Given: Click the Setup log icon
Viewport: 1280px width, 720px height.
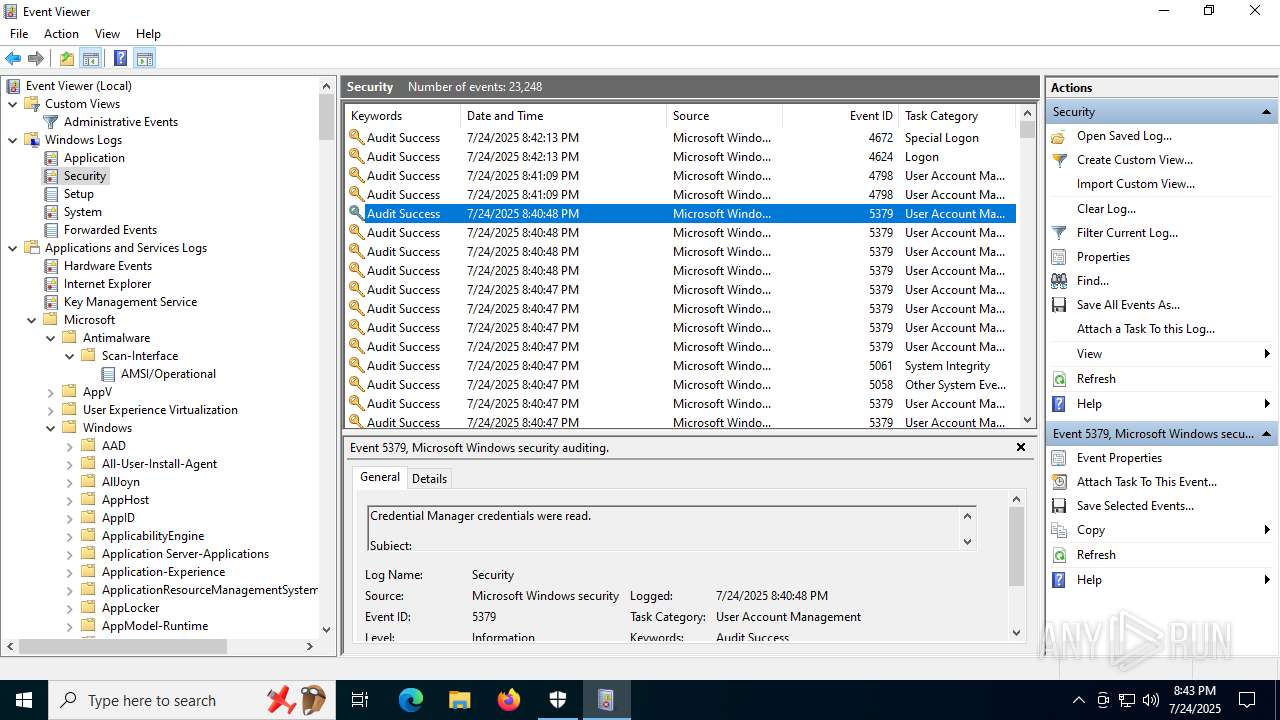Looking at the screenshot, I should click(51, 194).
